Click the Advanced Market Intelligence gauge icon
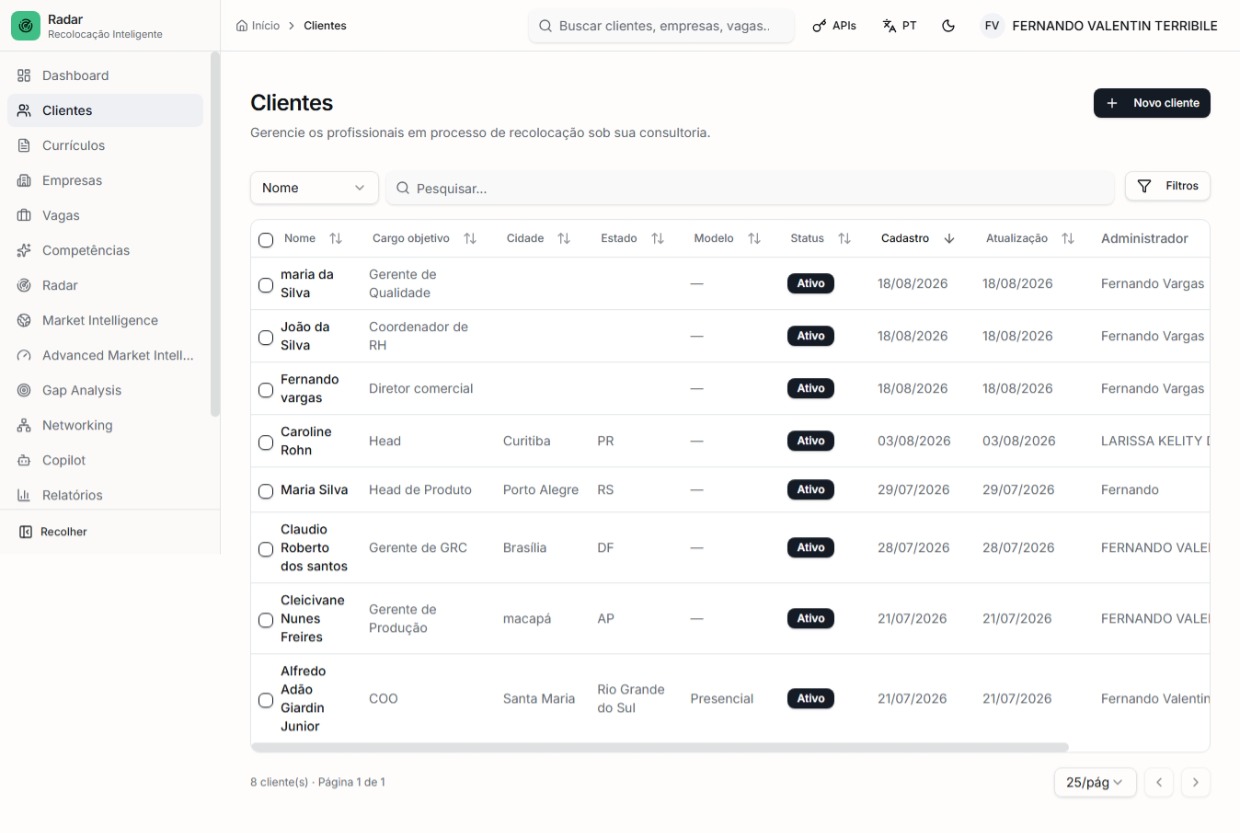 [x=24, y=355]
